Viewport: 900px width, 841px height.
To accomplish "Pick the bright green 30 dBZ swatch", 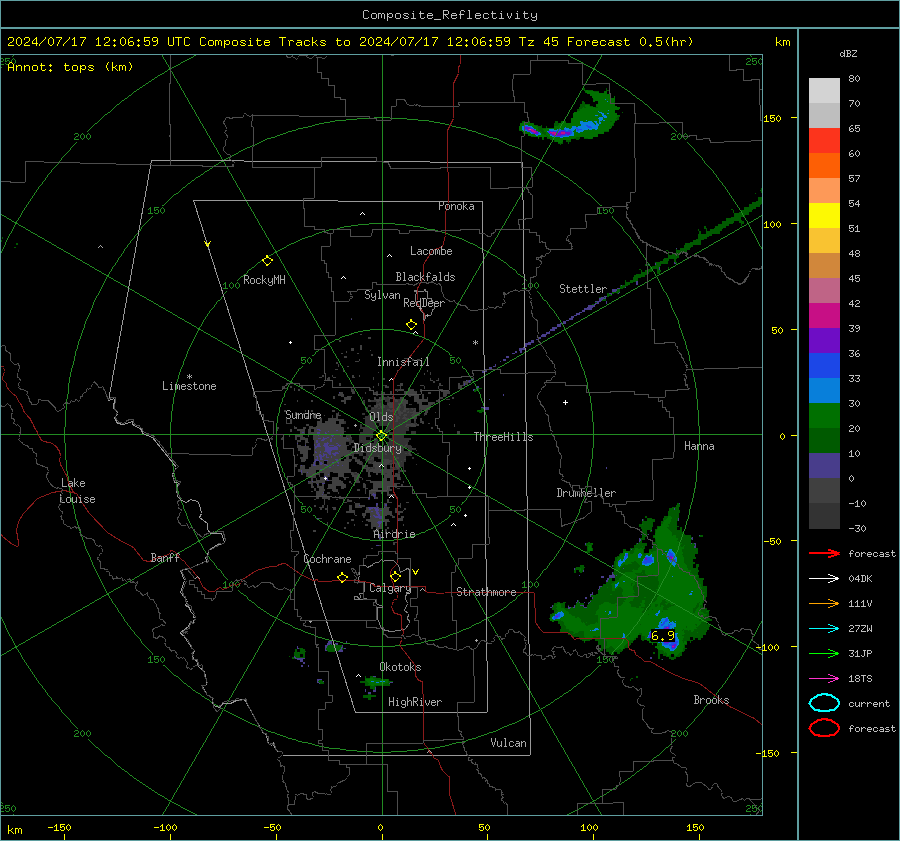I will [824, 415].
